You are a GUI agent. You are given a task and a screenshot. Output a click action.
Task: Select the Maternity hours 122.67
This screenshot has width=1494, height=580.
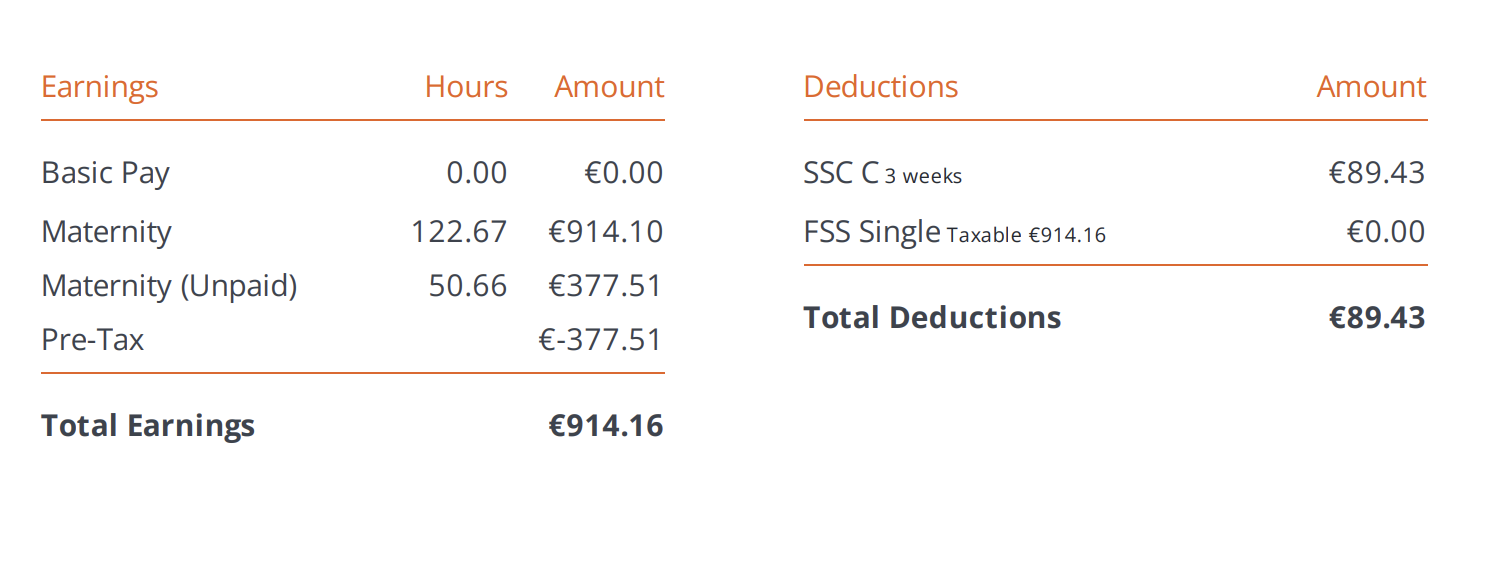459,232
